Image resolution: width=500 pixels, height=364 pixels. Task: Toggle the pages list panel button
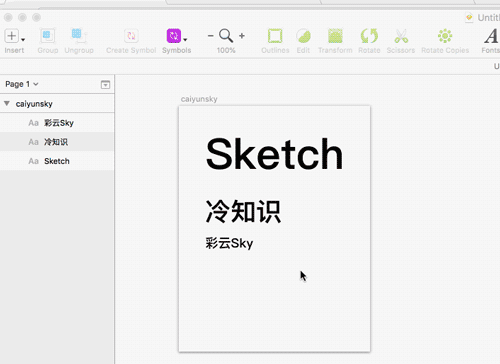point(105,85)
